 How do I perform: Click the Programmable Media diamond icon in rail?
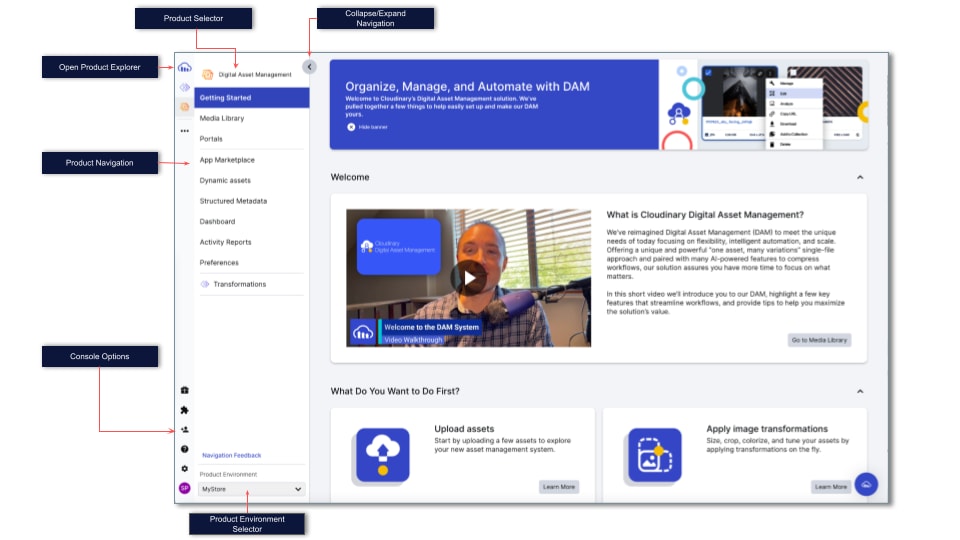tap(184, 88)
